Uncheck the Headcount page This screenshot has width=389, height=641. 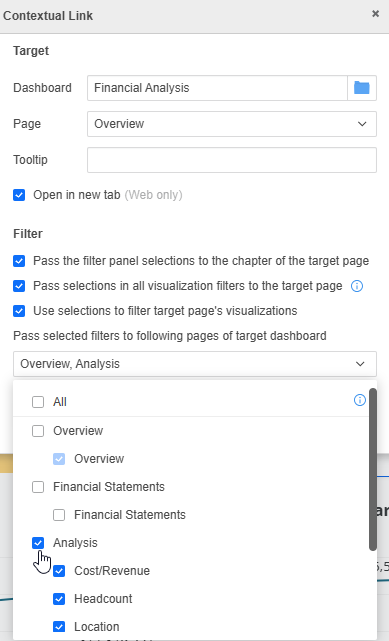[59, 599]
